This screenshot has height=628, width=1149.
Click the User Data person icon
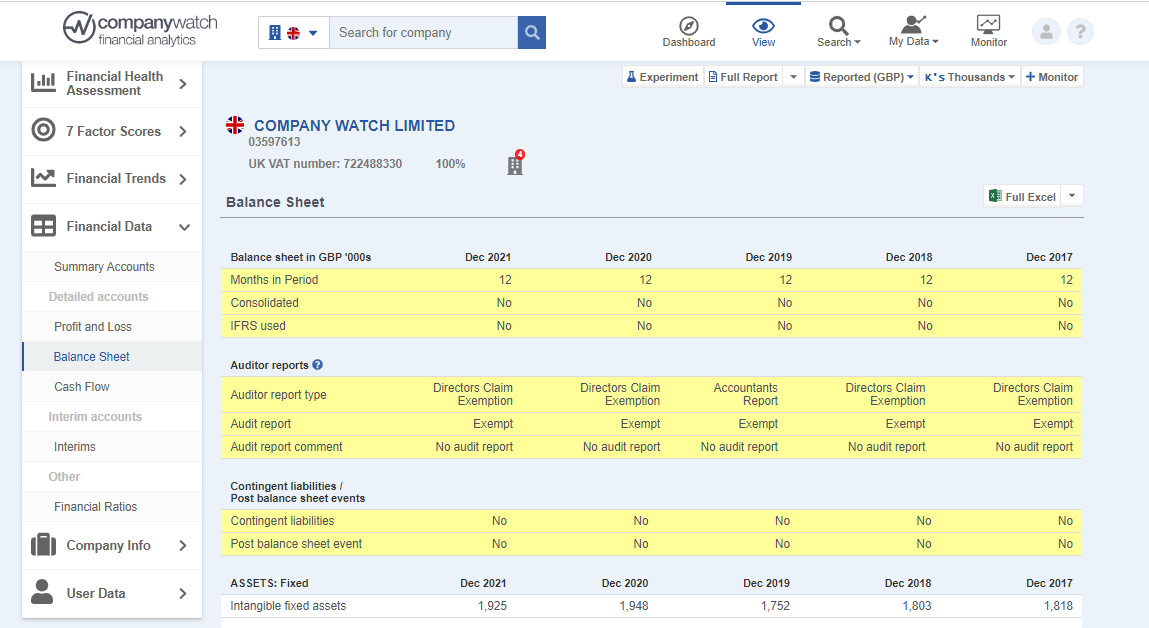click(x=43, y=591)
